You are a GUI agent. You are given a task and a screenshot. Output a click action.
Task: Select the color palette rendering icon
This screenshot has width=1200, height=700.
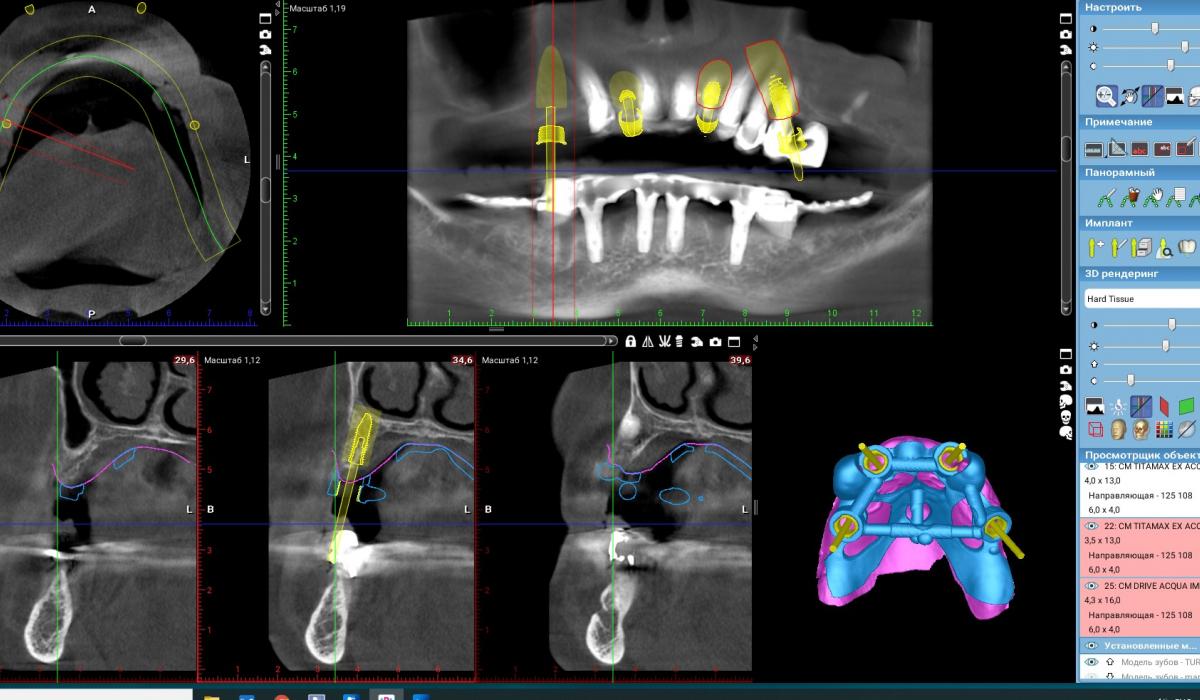pyautogui.click(x=1165, y=430)
